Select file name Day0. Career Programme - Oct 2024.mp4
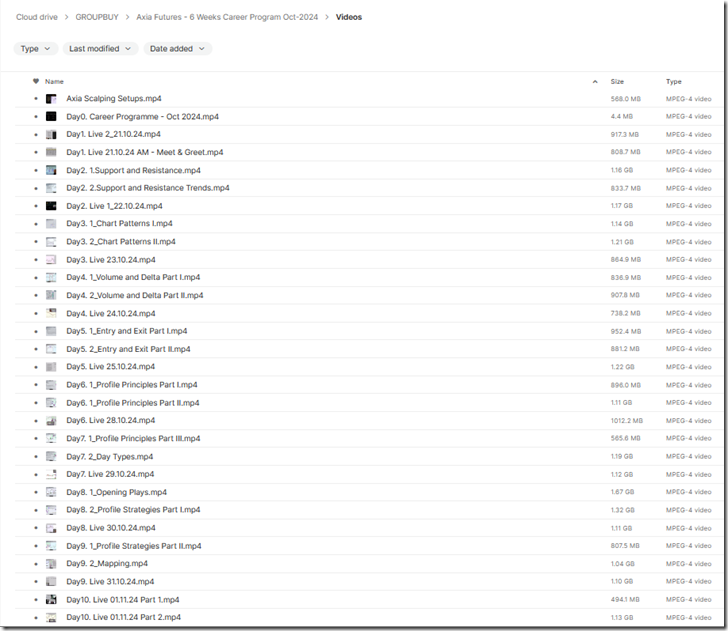 (143, 117)
